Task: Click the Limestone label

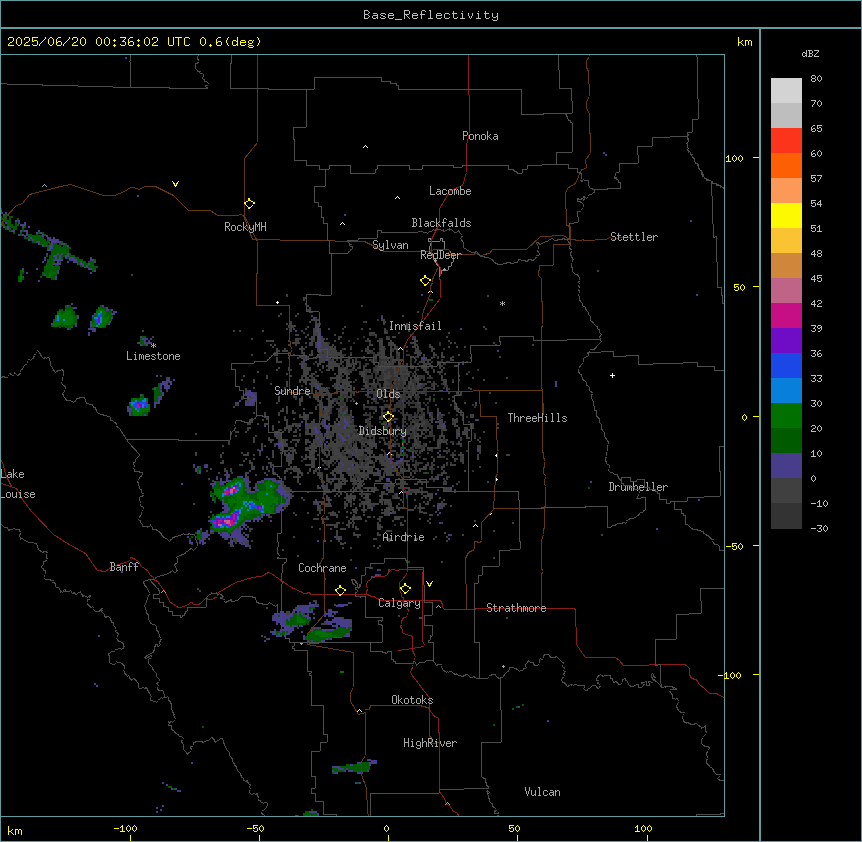Action: tap(153, 356)
